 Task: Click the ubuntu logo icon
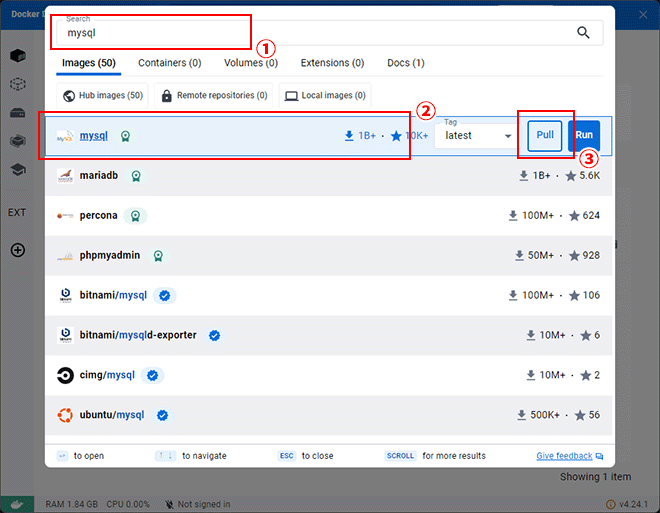click(65, 415)
